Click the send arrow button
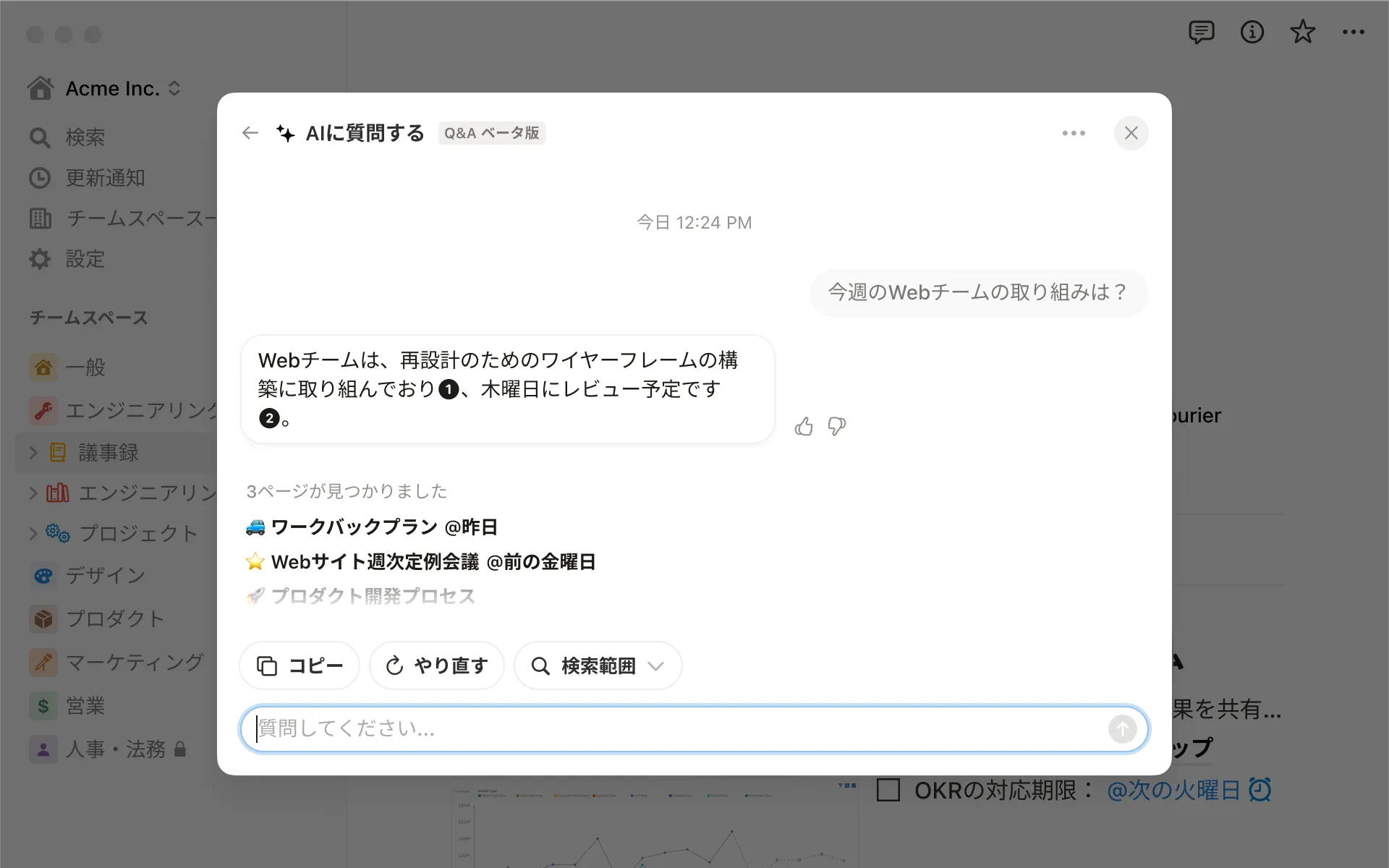Image resolution: width=1389 pixels, height=868 pixels. coord(1122,729)
